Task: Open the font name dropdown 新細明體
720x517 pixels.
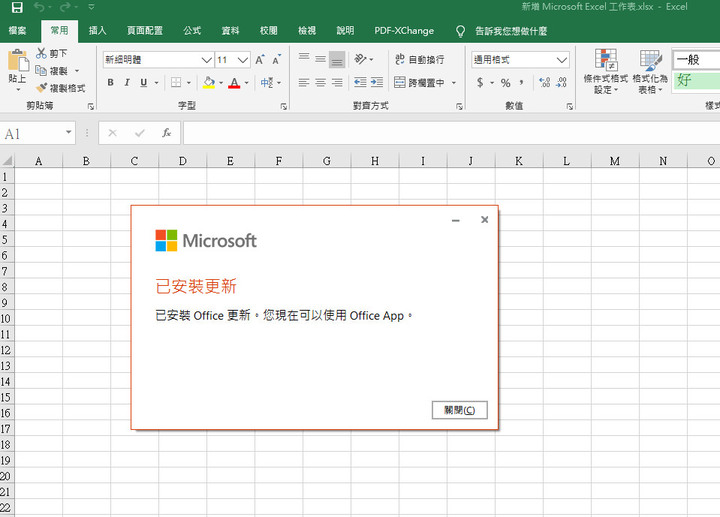Action: pos(207,60)
